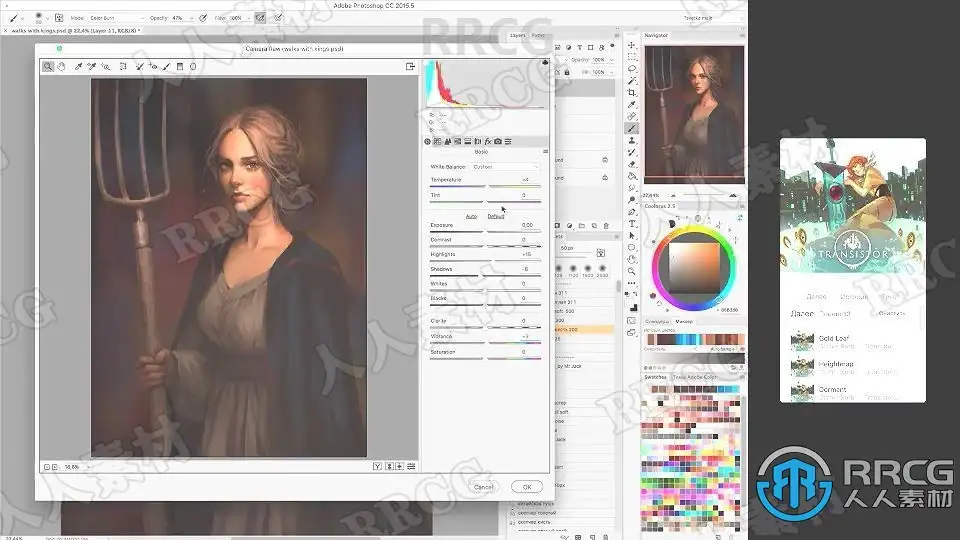This screenshot has height=540, width=960.
Task: Click the Temperature slider track
Action: point(485,186)
